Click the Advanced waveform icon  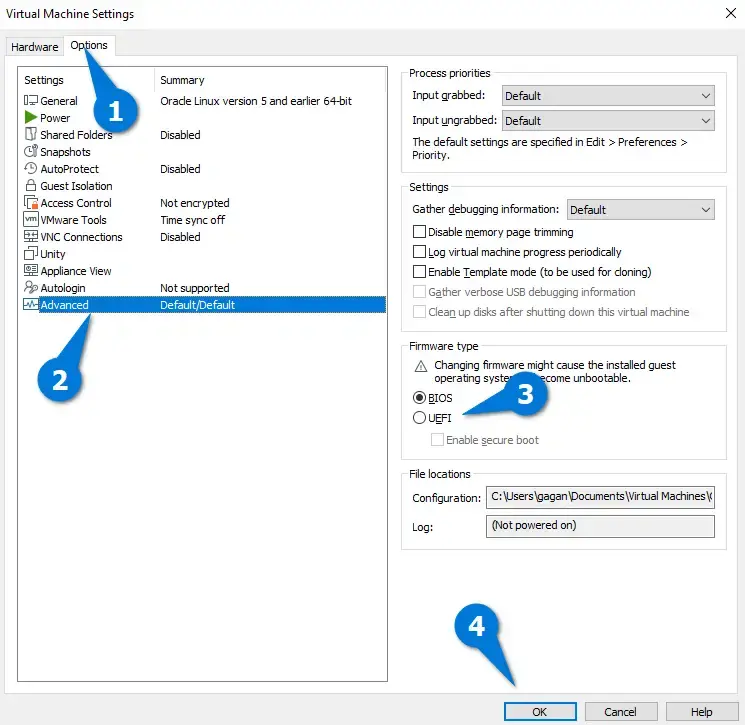point(31,304)
